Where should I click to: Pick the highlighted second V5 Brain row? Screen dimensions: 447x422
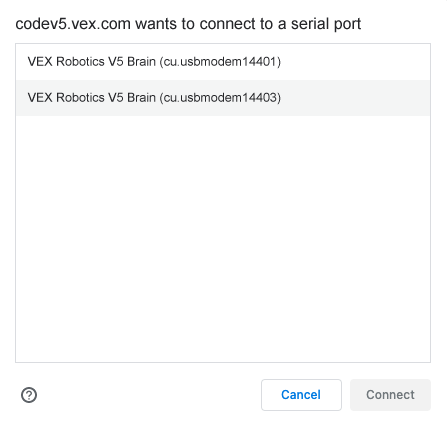pyautogui.click(x=223, y=98)
